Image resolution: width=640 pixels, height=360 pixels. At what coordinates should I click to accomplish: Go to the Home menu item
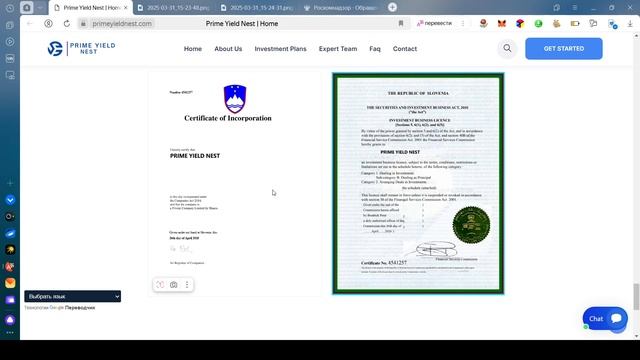coord(193,49)
